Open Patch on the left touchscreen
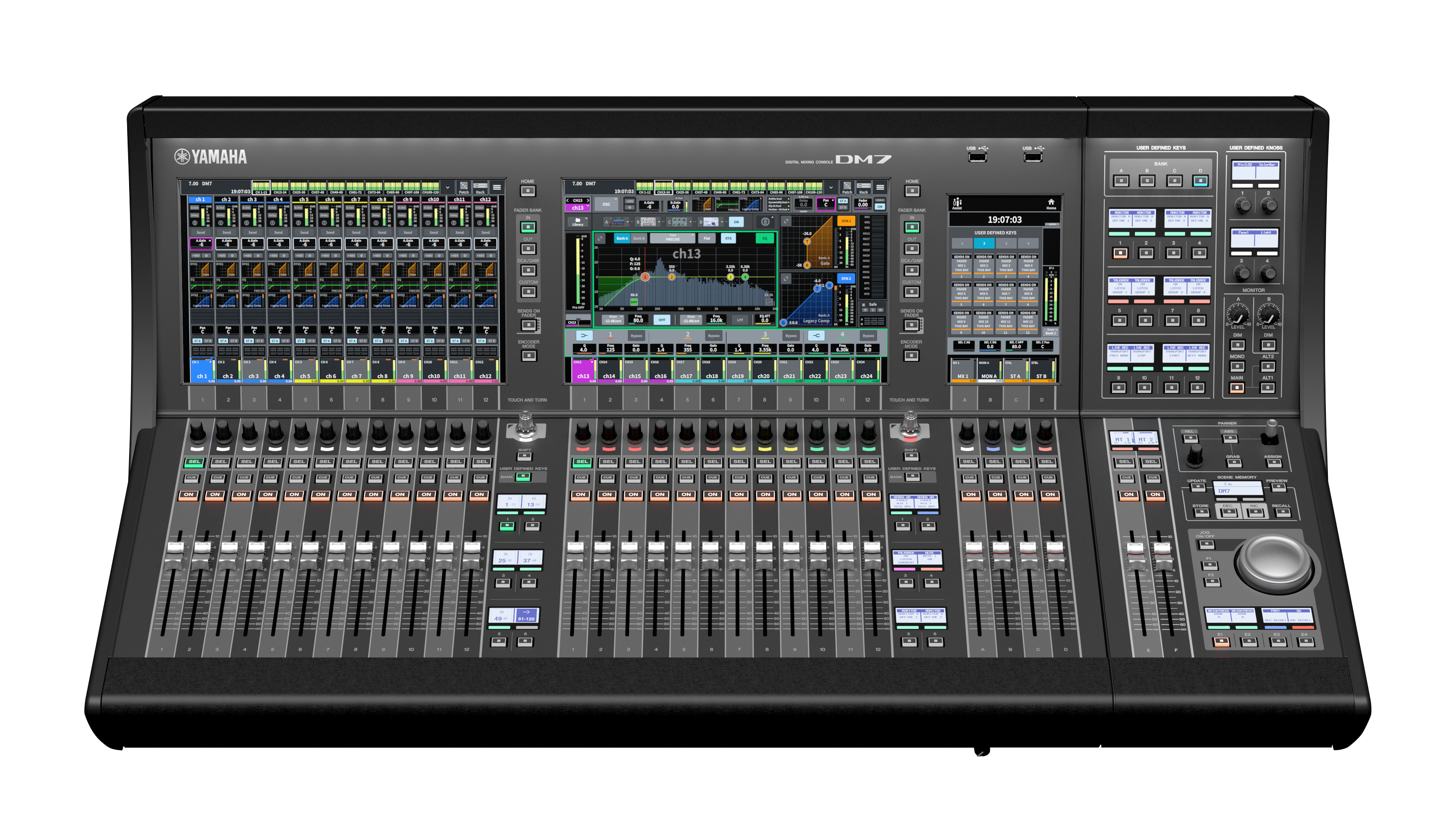The width and height of the screenshot is (1456, 828). click(463, 187)
